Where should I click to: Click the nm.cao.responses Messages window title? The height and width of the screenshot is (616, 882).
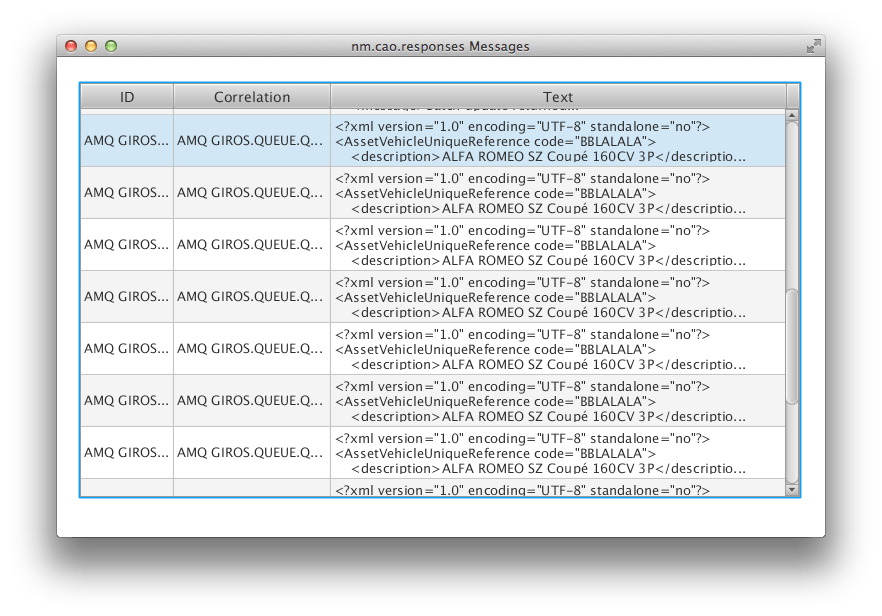440,46
